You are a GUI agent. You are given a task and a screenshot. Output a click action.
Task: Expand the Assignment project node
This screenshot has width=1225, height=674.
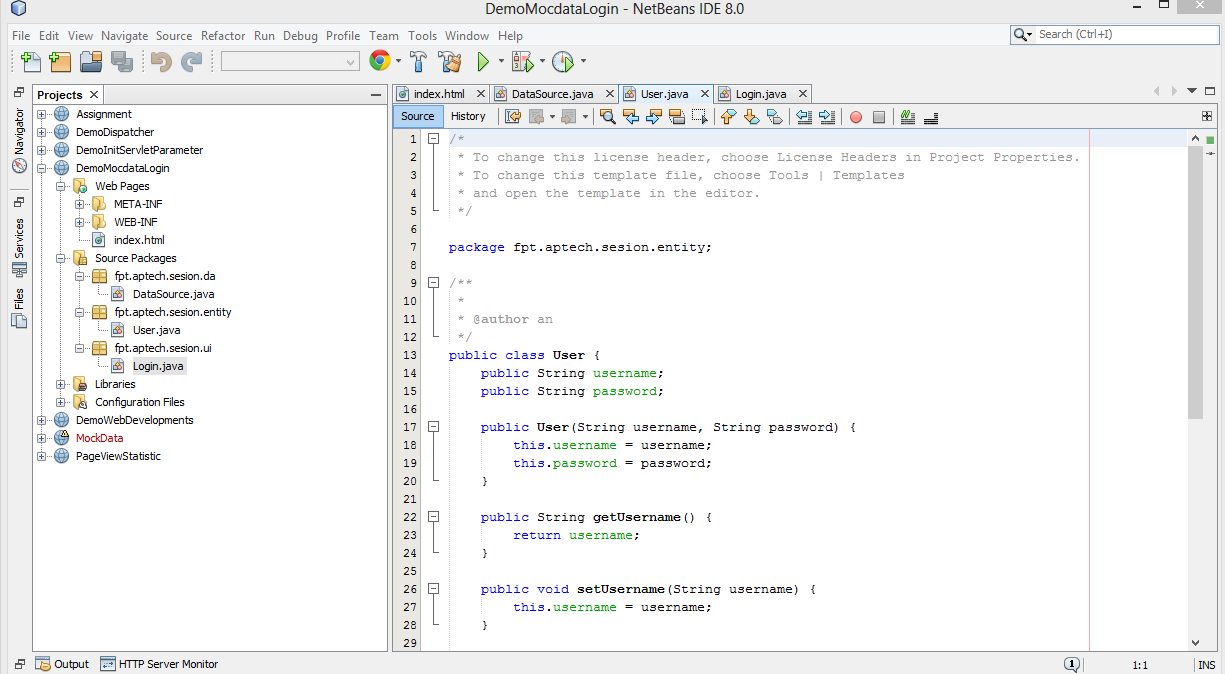42,114
